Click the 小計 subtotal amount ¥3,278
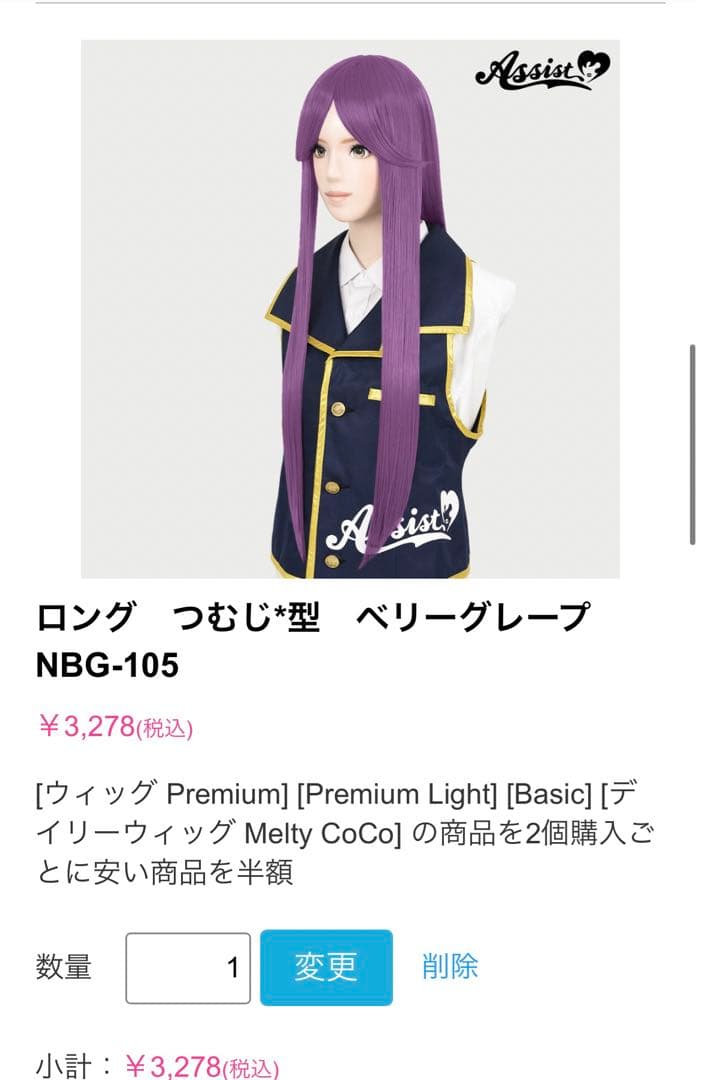 pyautogui.click(x=202, y=1066)
